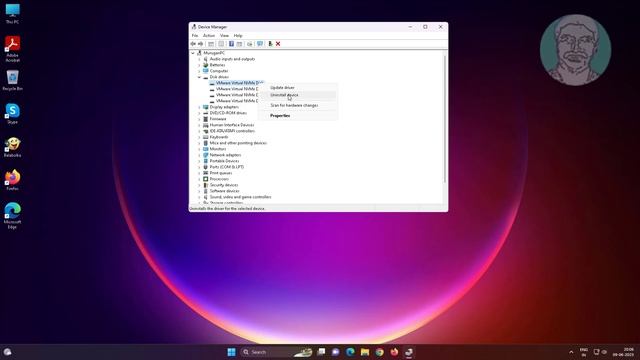The image size is (640, 360).
Task: Open This PC desktop icon
Action: click(12, 14)
